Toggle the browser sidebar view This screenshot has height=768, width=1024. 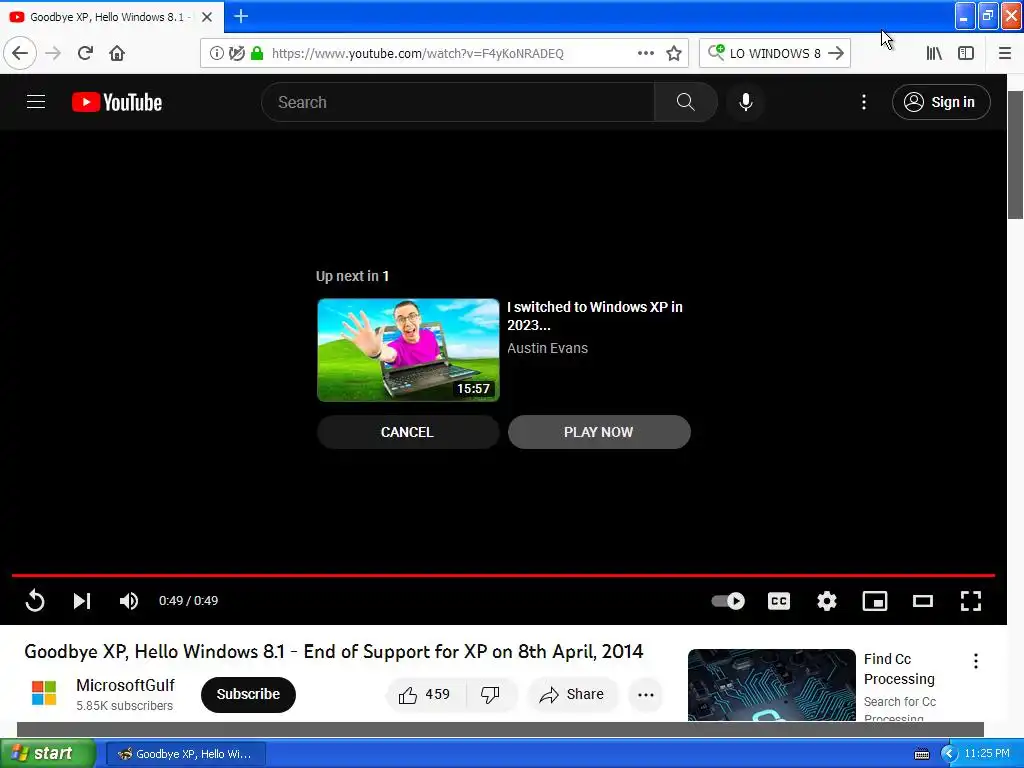coord(966,53)
